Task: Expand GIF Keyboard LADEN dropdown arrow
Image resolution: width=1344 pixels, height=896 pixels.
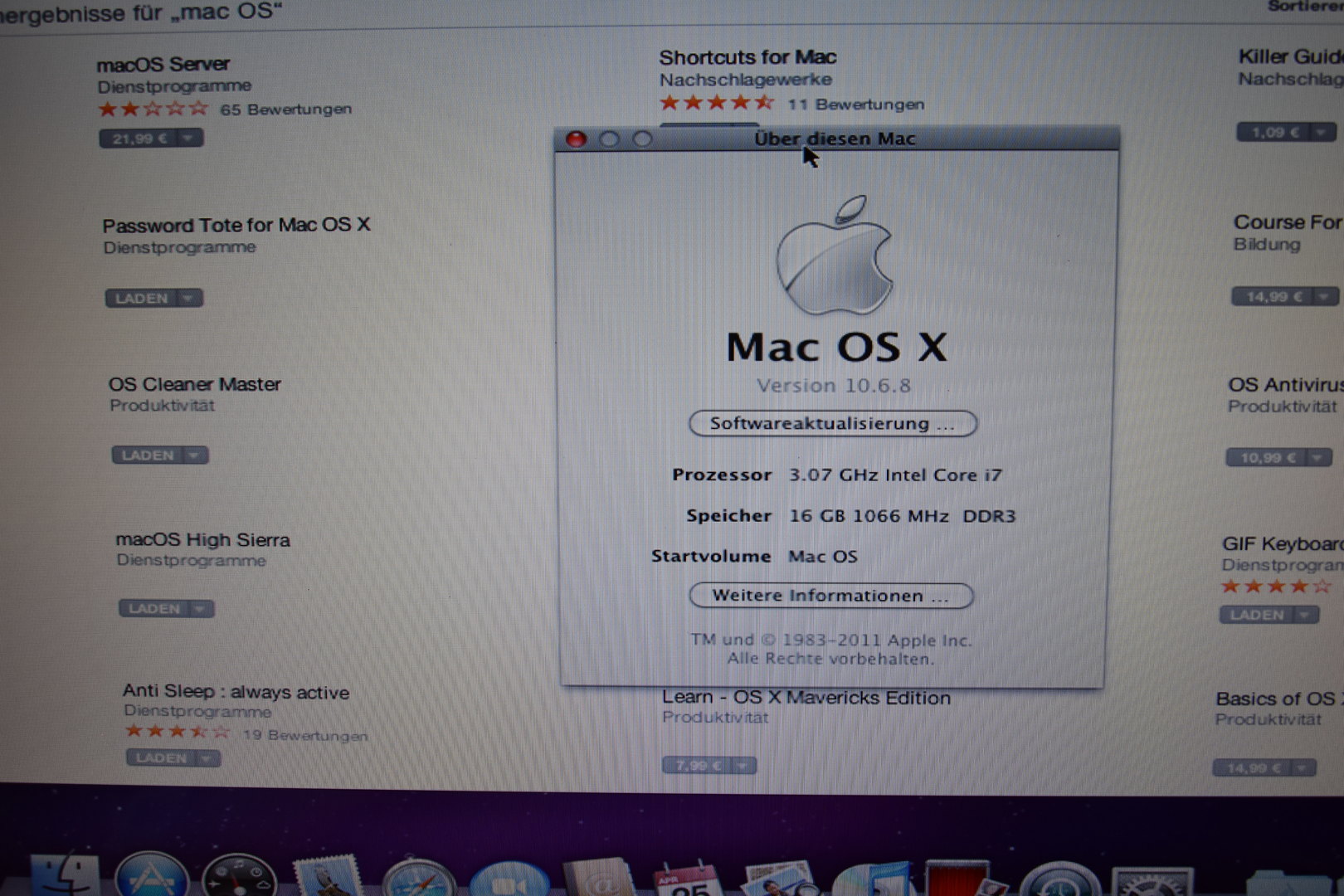Action: click(1305, 615)
